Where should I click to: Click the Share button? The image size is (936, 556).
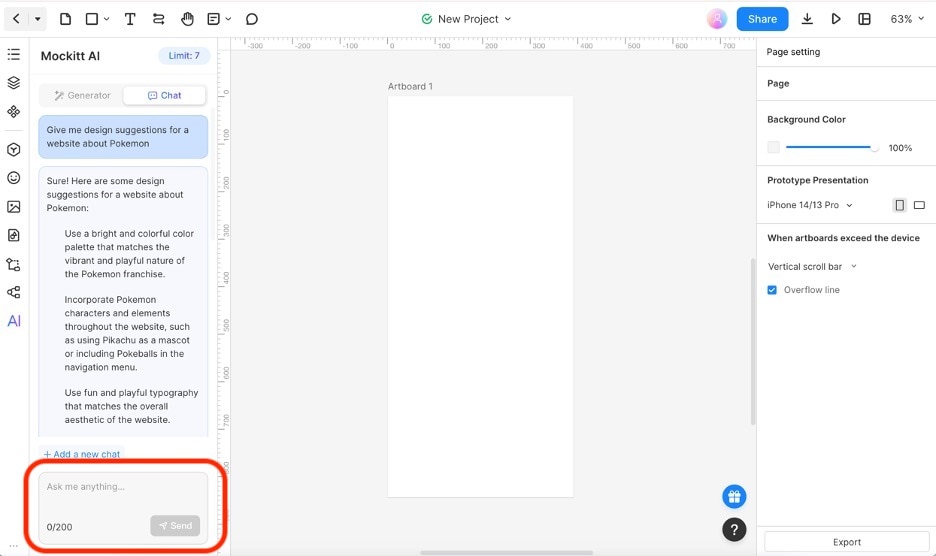(762, 19)
